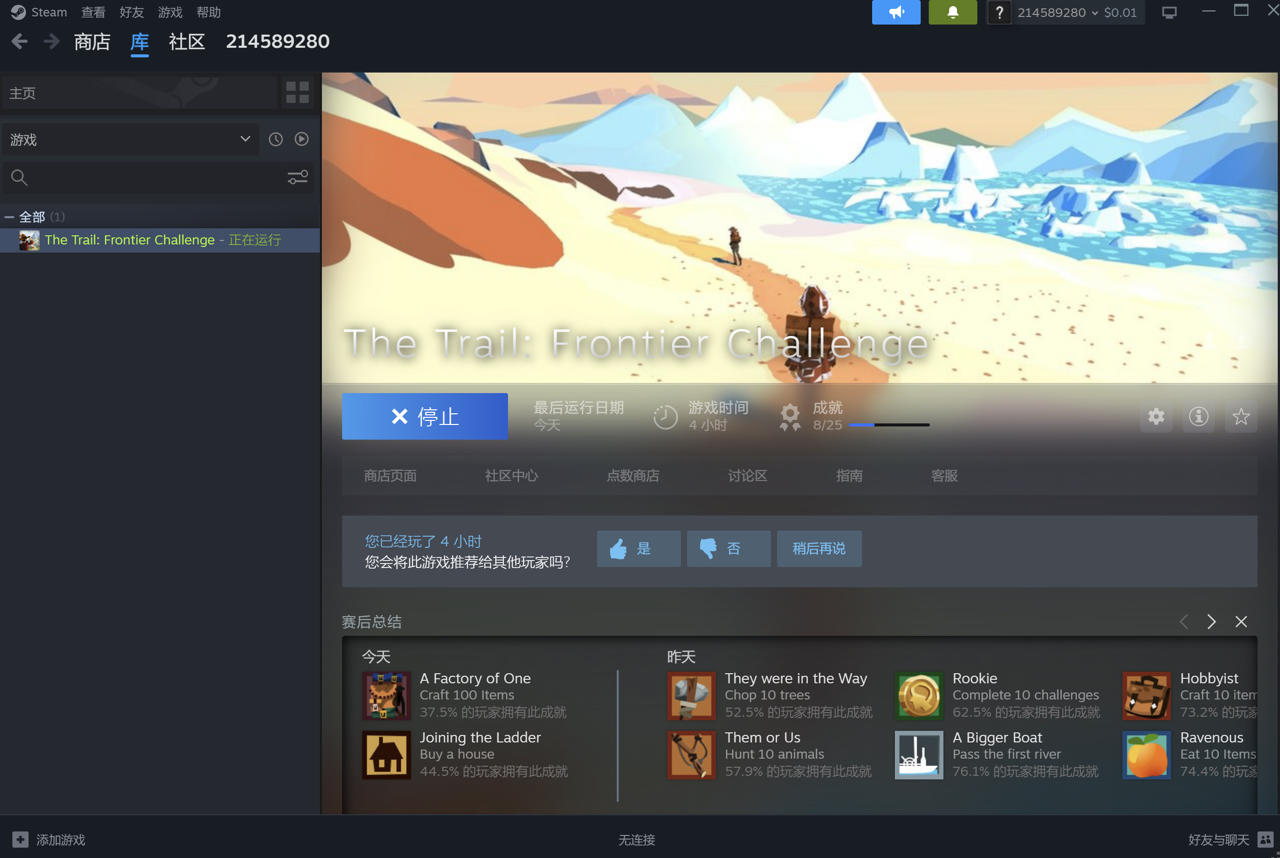Click the library search magnifier icon
Image resolution: width=1280 pixels, height=858 pixels.
pyautogui.click(x=19, y=177)
